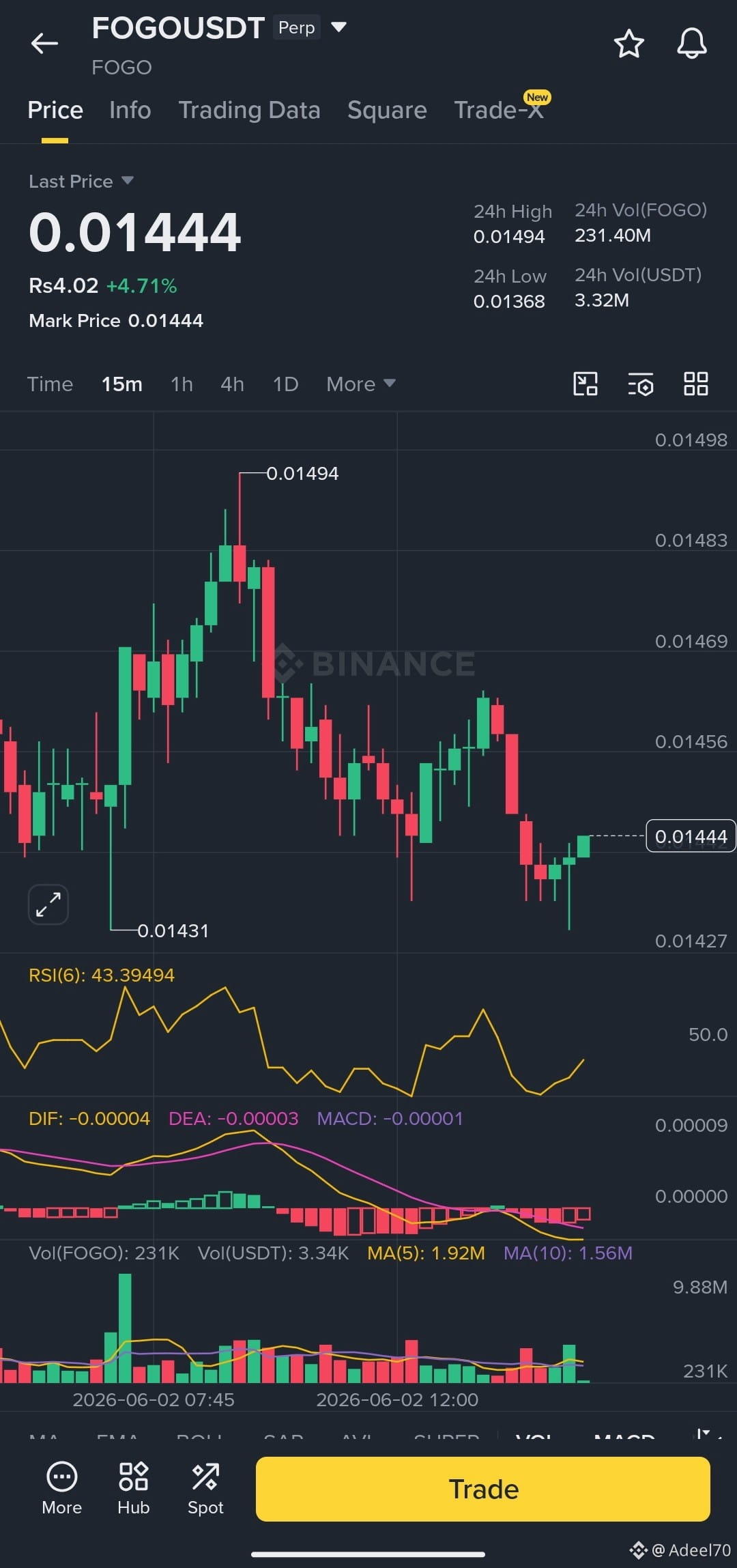Tap the Vol(USDT): 3.34K legend
The image size is (737, 1568).
273,1253
